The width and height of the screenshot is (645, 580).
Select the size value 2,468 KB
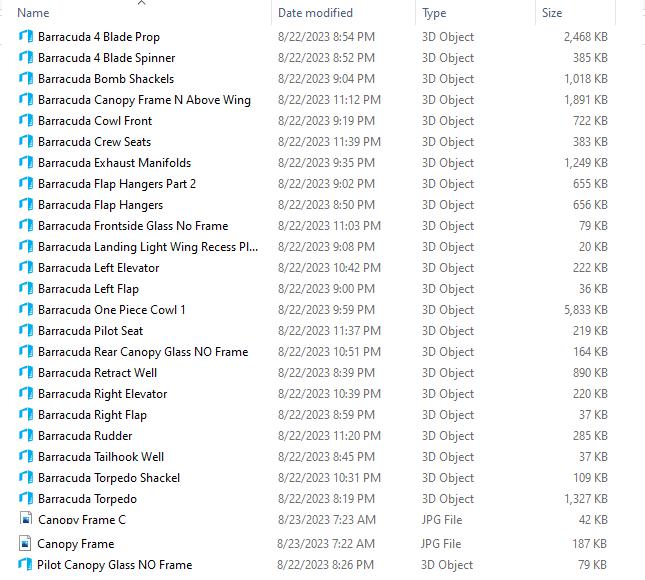click(586, 37)
